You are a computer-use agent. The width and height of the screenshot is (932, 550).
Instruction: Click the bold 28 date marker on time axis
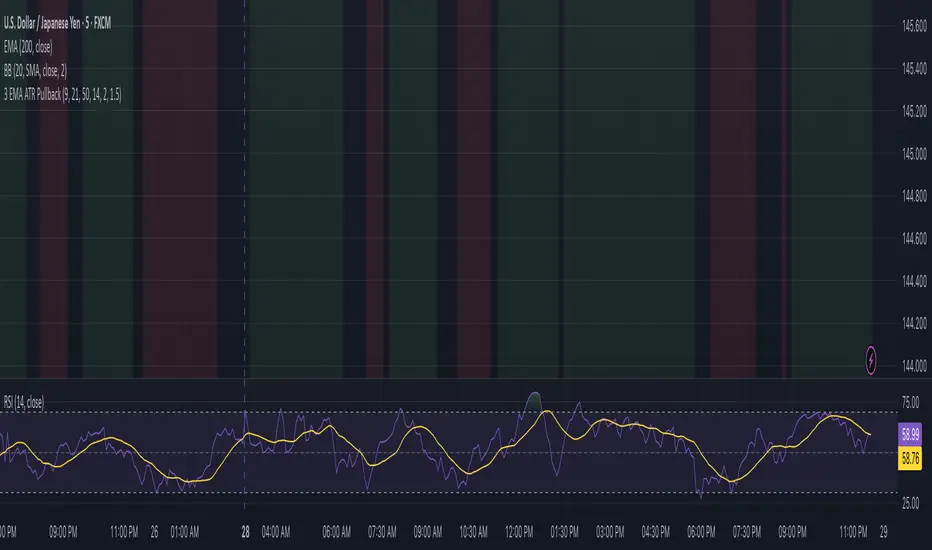coord(245,534)
